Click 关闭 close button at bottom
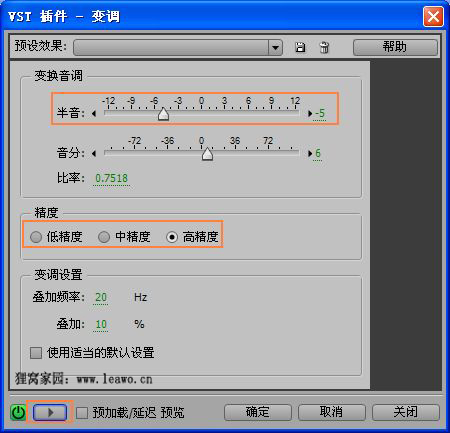Viewport: 450px width, 433px height. pyautogui.click(x=406, y=412)
